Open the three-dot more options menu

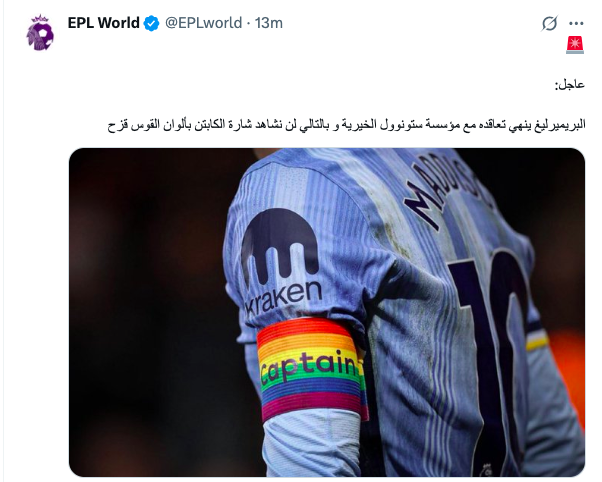coord(576,23)
